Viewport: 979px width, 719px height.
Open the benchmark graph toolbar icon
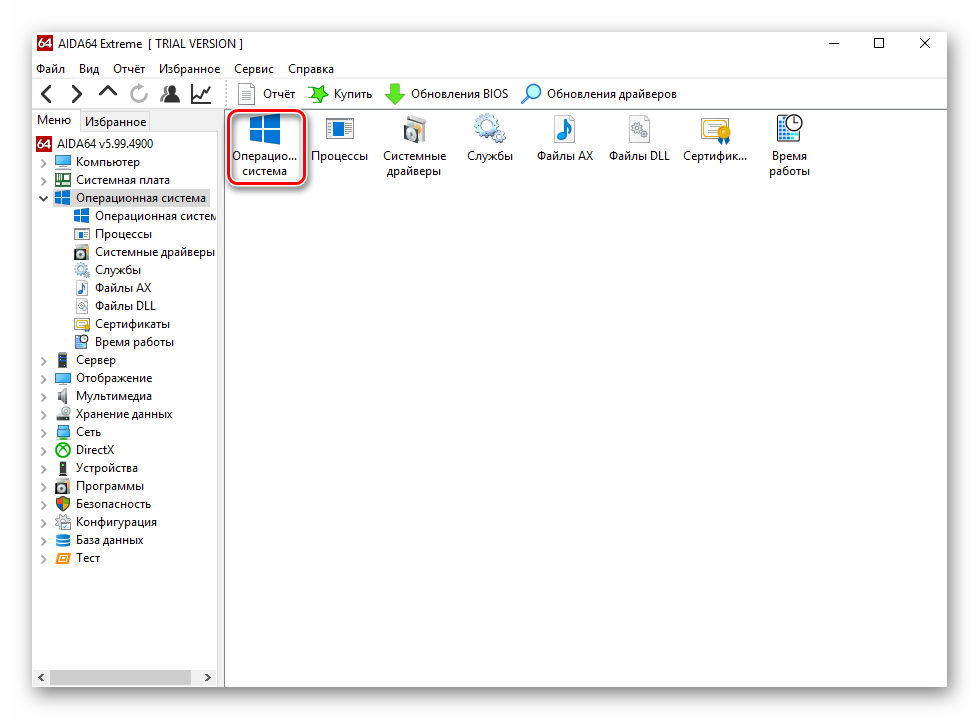pyautogui.click(x=201, y=94)
